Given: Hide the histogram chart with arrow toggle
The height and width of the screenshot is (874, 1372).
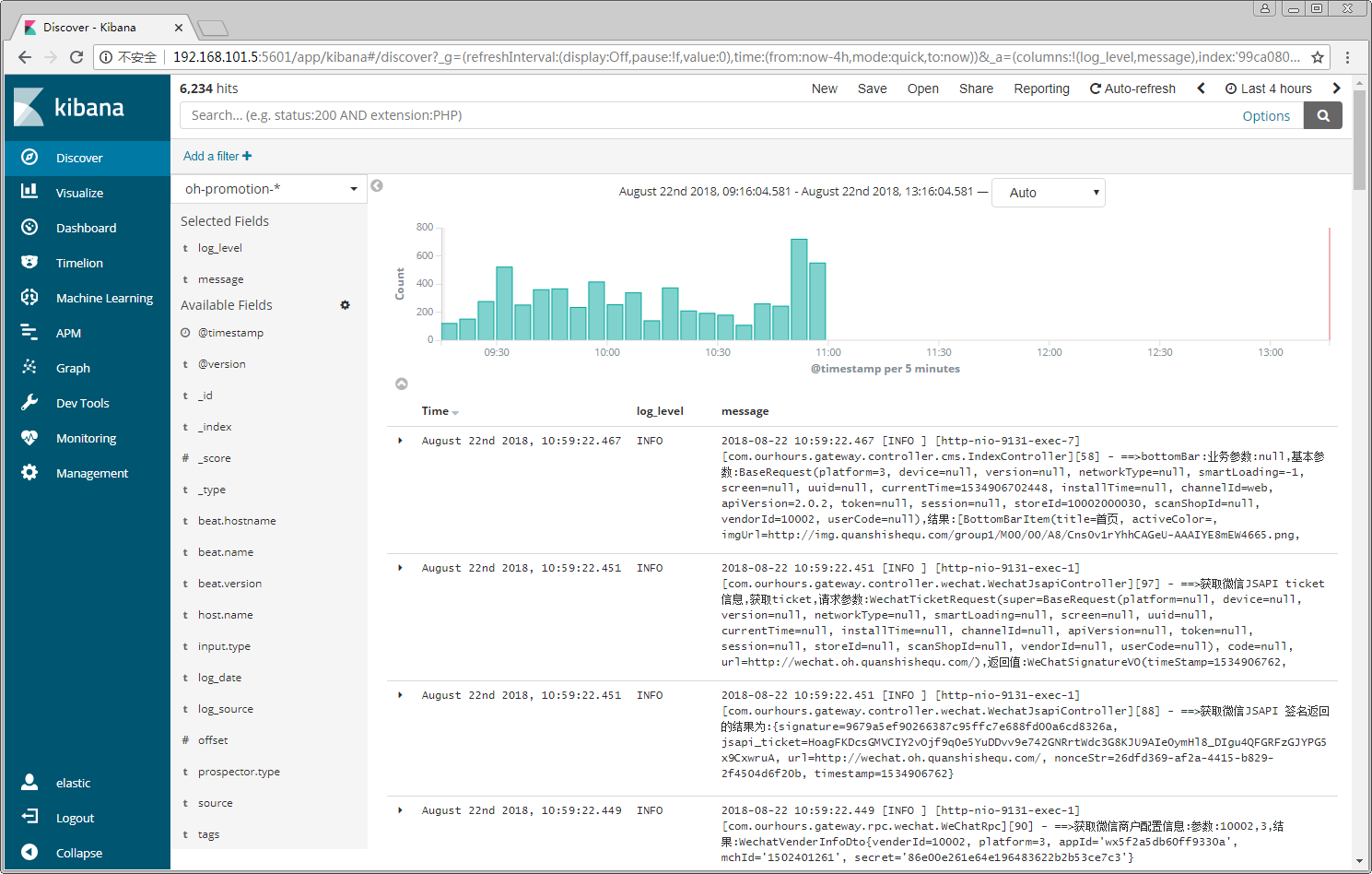Looking at the screenshot, I should pos(402,384).
